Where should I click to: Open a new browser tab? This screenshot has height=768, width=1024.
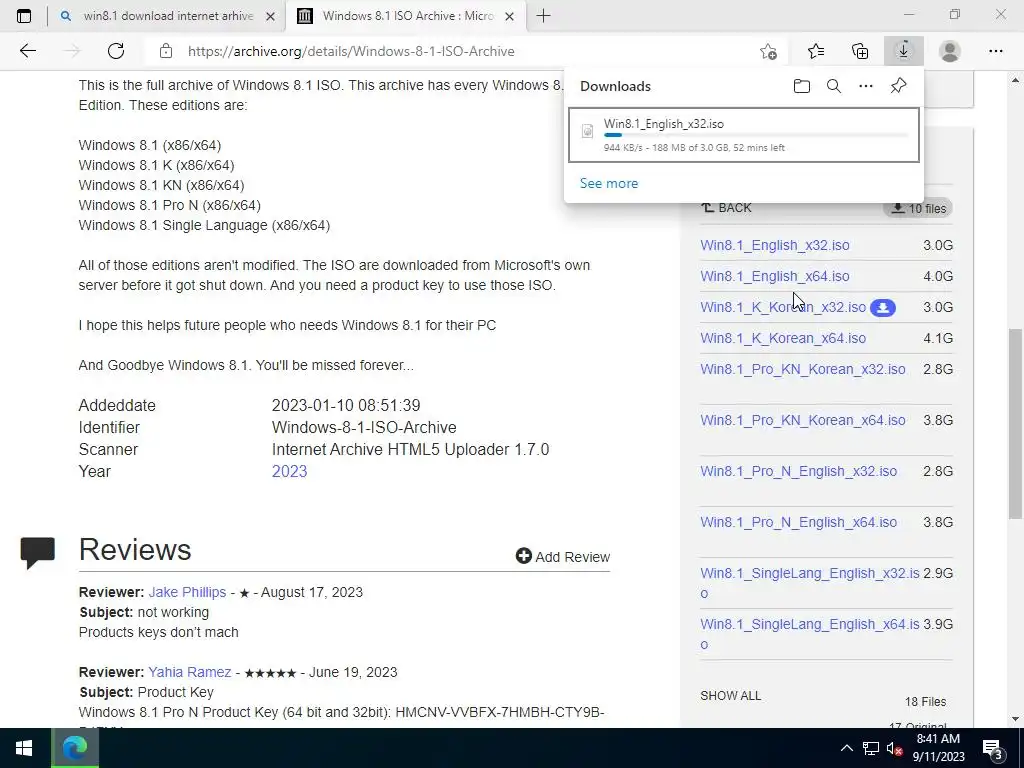pos(543,16)
